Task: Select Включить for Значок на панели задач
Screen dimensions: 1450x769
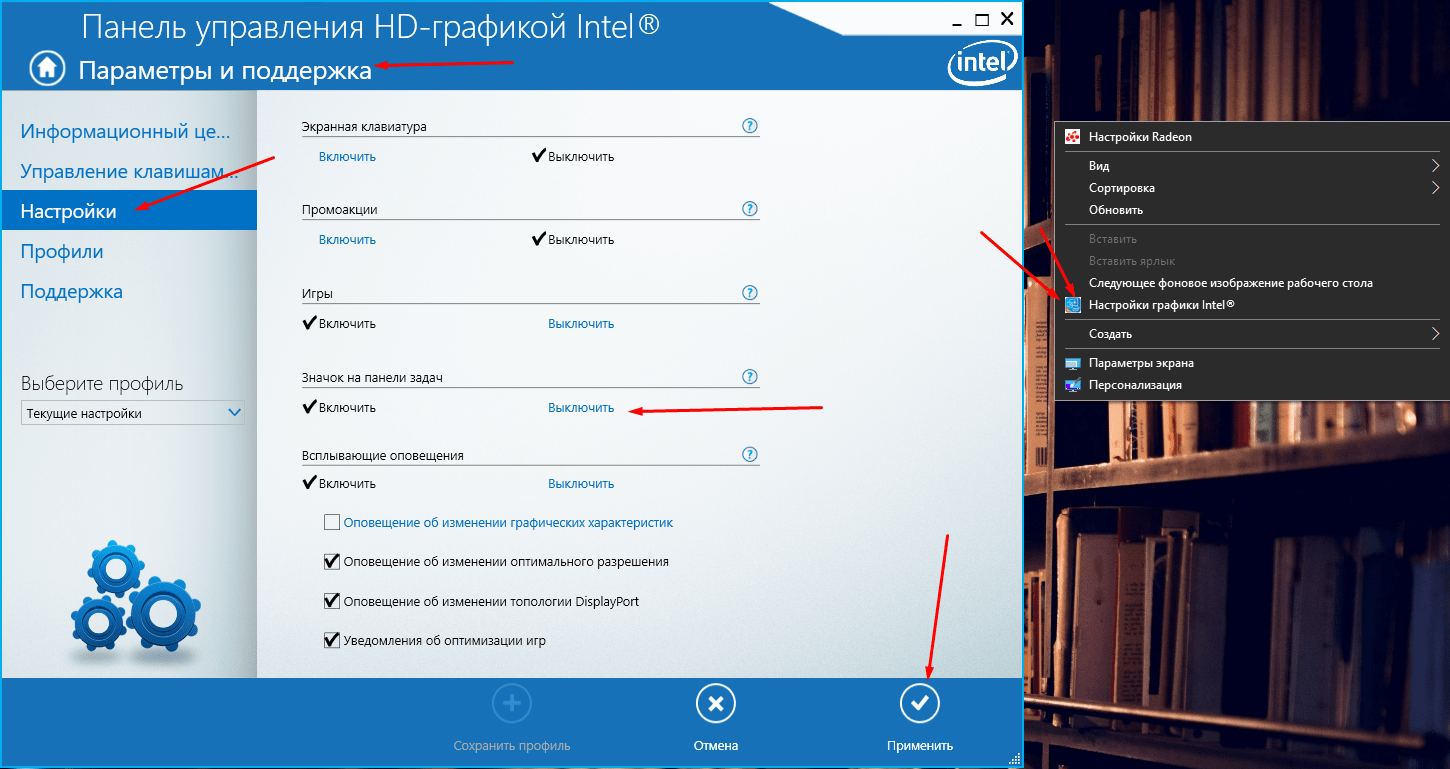Action: tap(339, 407)
